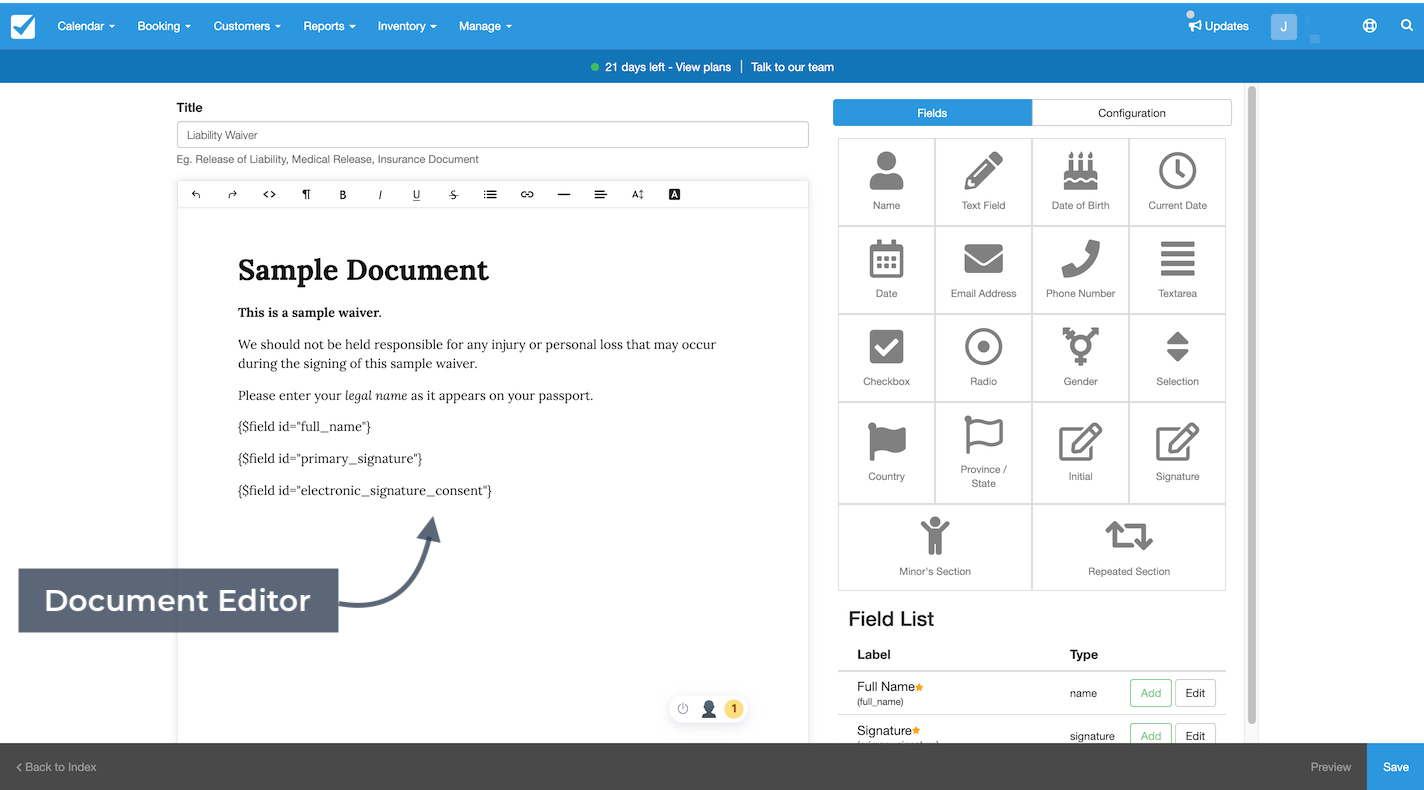
Task: Apply bold formatting
Action: click(x=343, y=195)
